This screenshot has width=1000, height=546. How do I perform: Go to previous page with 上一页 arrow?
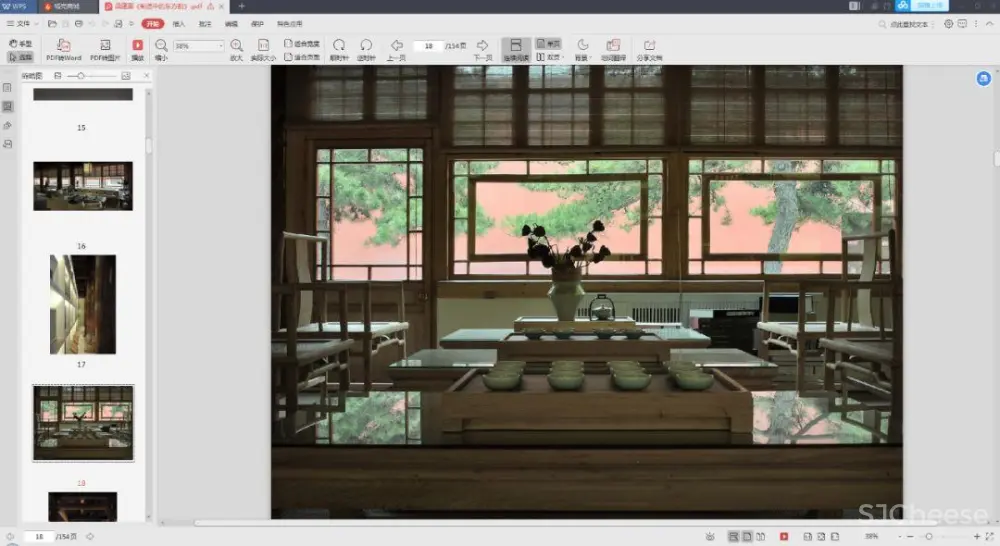(x=396, y=46)
